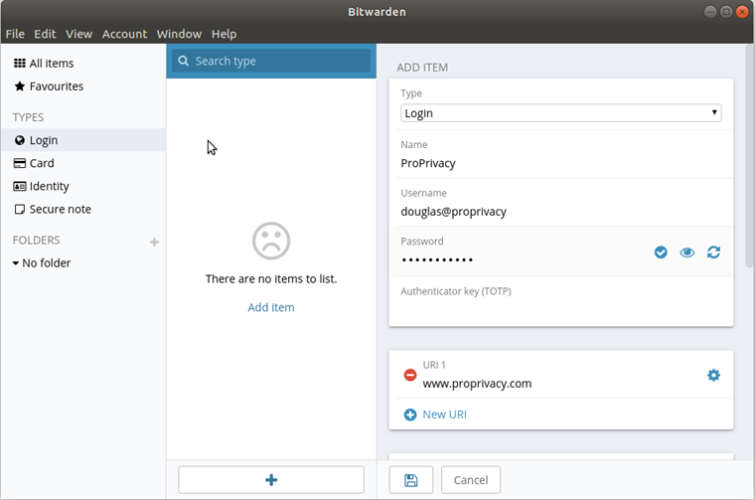Click the Add item link
The height and width of the screenshot is (500, 755).
tap(271, 307)
